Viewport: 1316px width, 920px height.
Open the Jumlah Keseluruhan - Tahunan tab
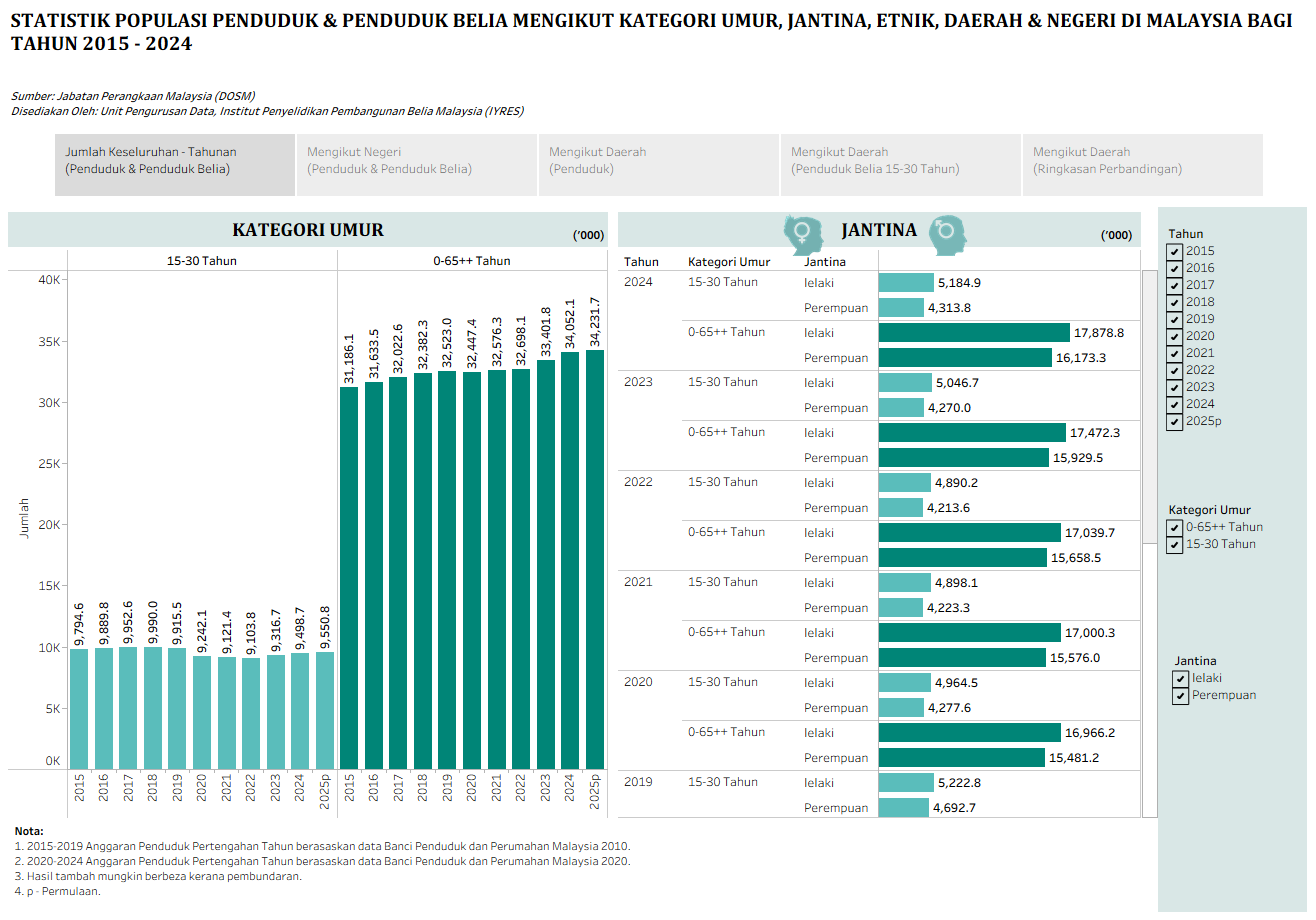[x=175, y=165]
